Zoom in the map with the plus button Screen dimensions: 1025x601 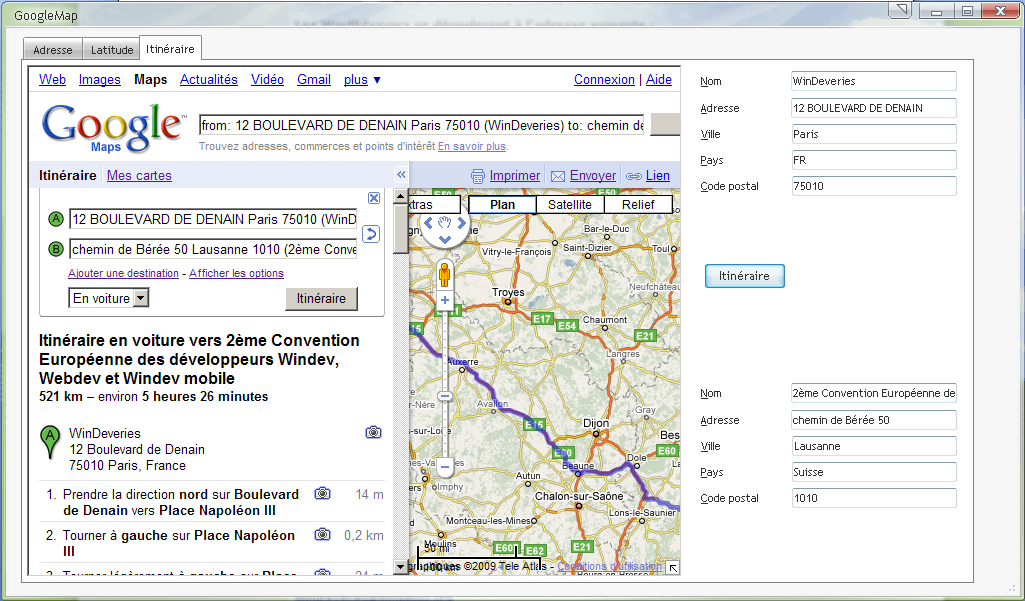tap(445, 300)
